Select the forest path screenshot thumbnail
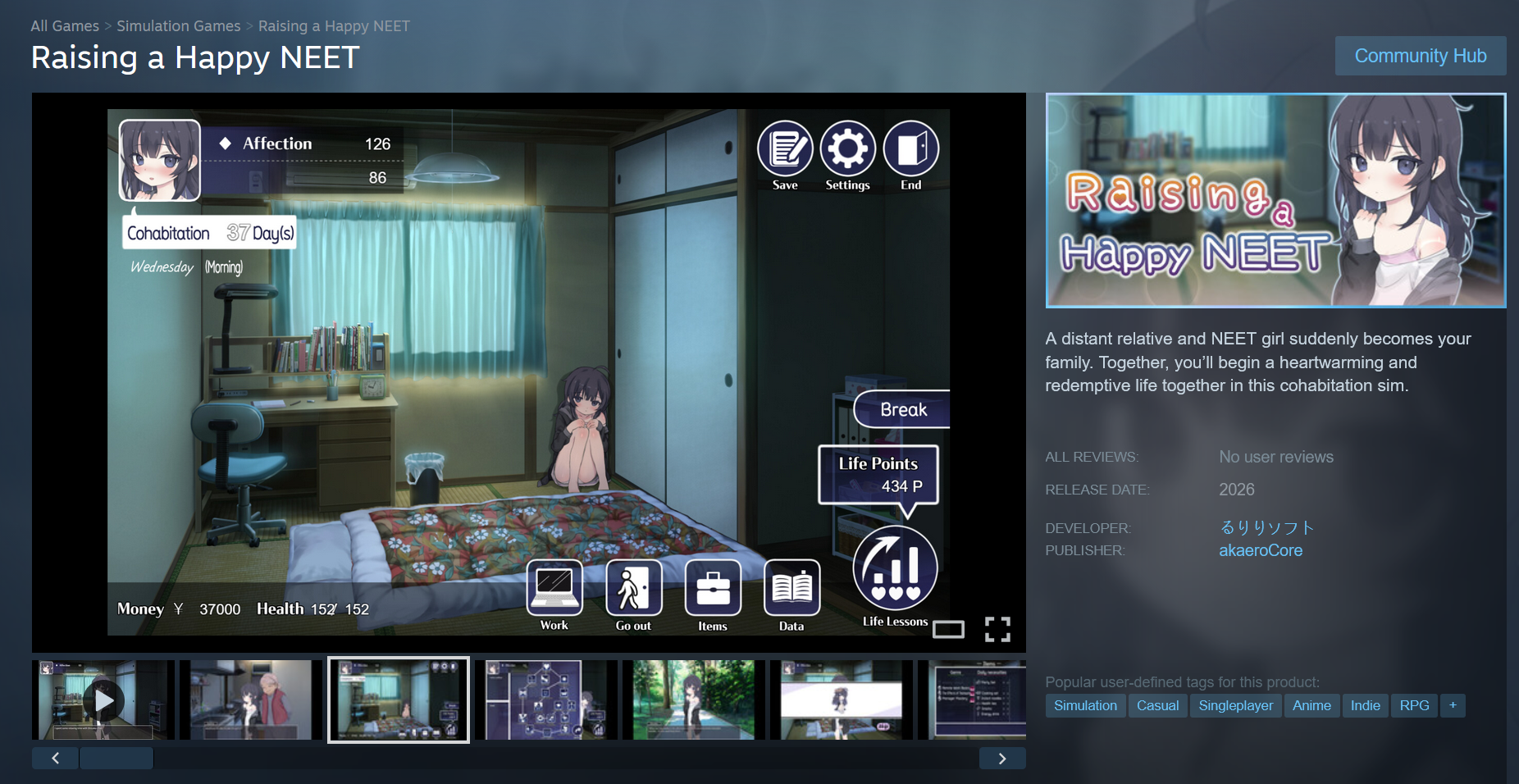Viewport: 1519px width, 784px height. click(x=694, y=700)
